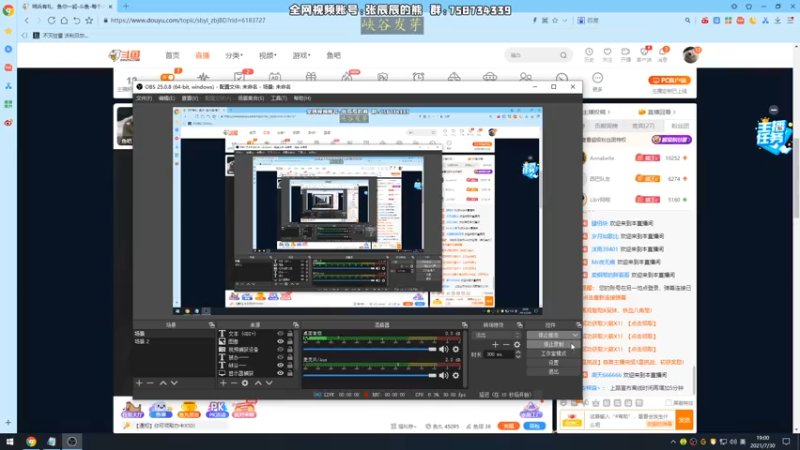
Task: Adjust the transition duration stepper arrows
Action: pos(518,354)
